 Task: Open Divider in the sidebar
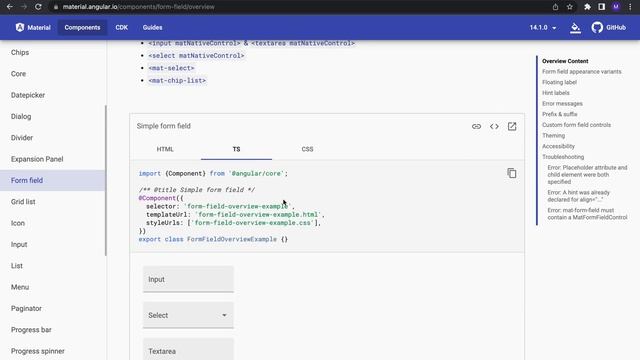[53, 138]
